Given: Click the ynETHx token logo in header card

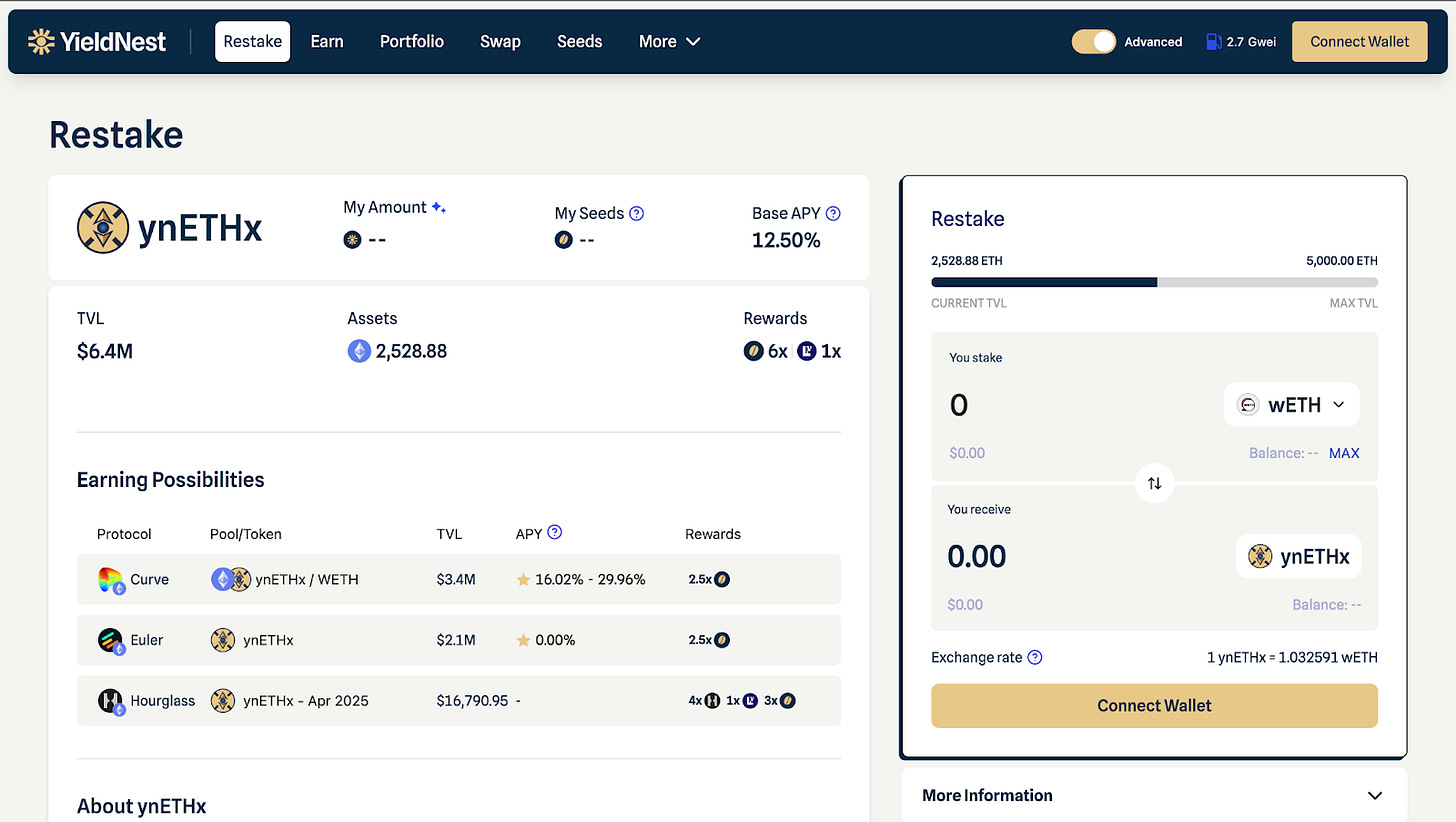Looking at the screenshot, I should click(102, 228).
